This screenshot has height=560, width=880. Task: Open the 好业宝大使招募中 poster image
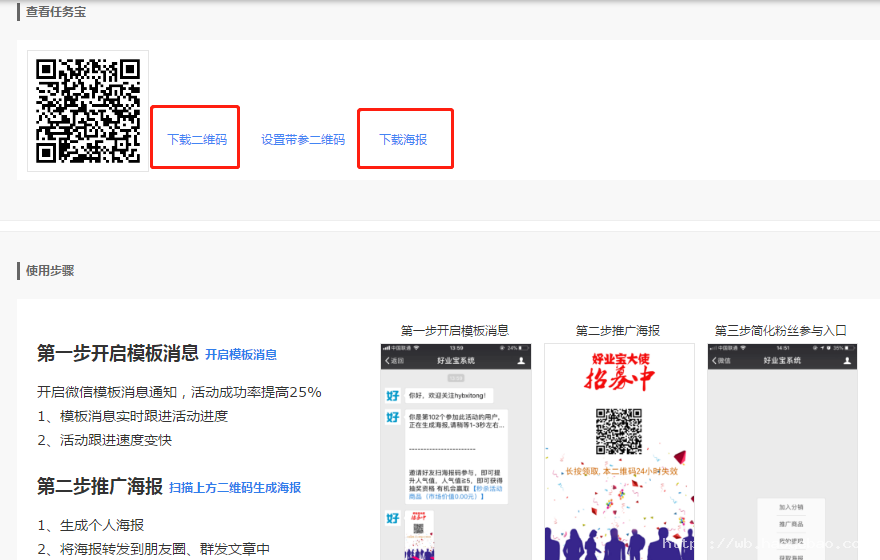[619, 452]
